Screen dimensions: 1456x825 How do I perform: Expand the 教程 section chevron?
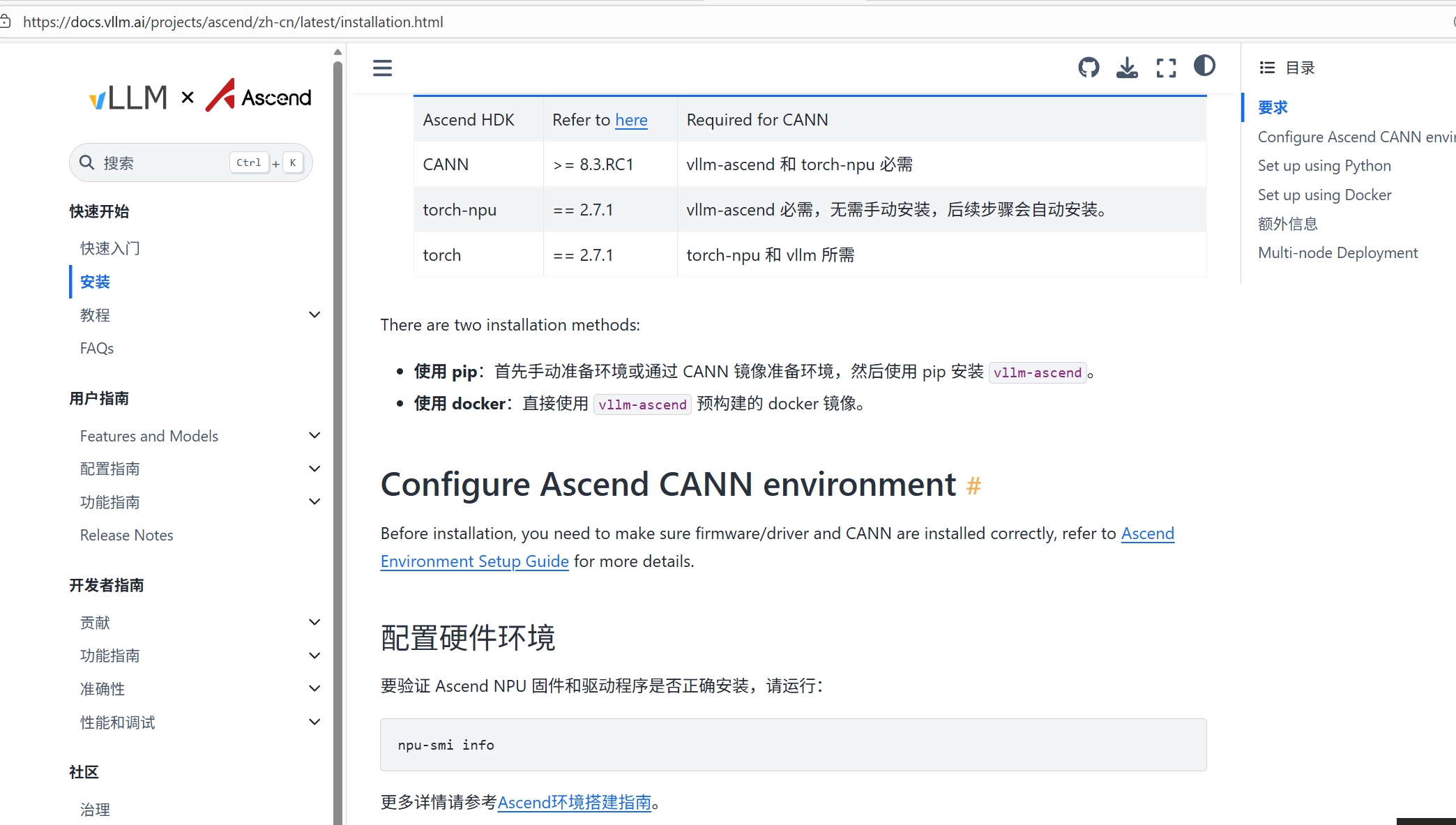click(x=314, y=315)
